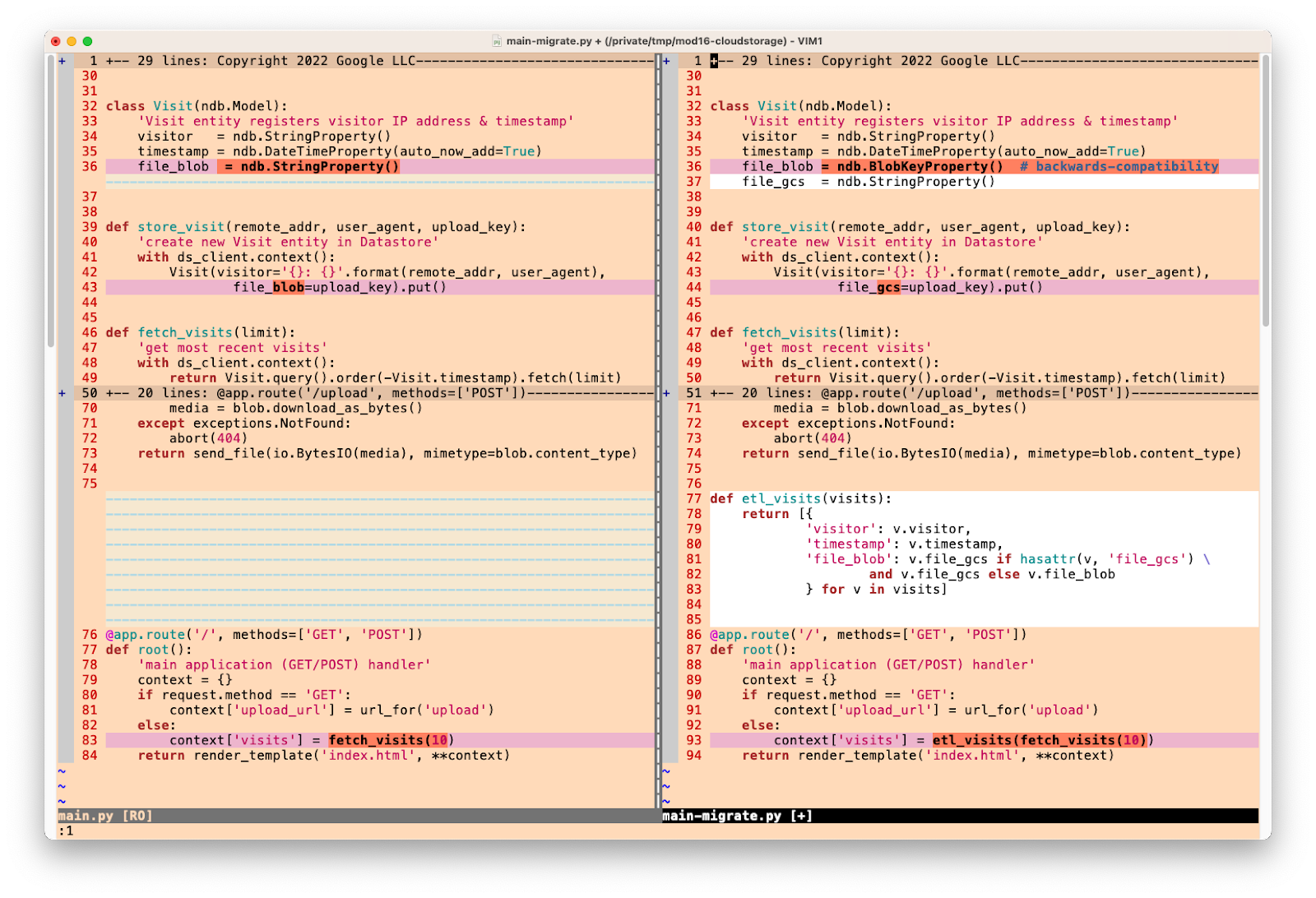This screenshot has width=1316, height=898.
Task: Click the vertical split divider between panes
Action: pos(657,411)
